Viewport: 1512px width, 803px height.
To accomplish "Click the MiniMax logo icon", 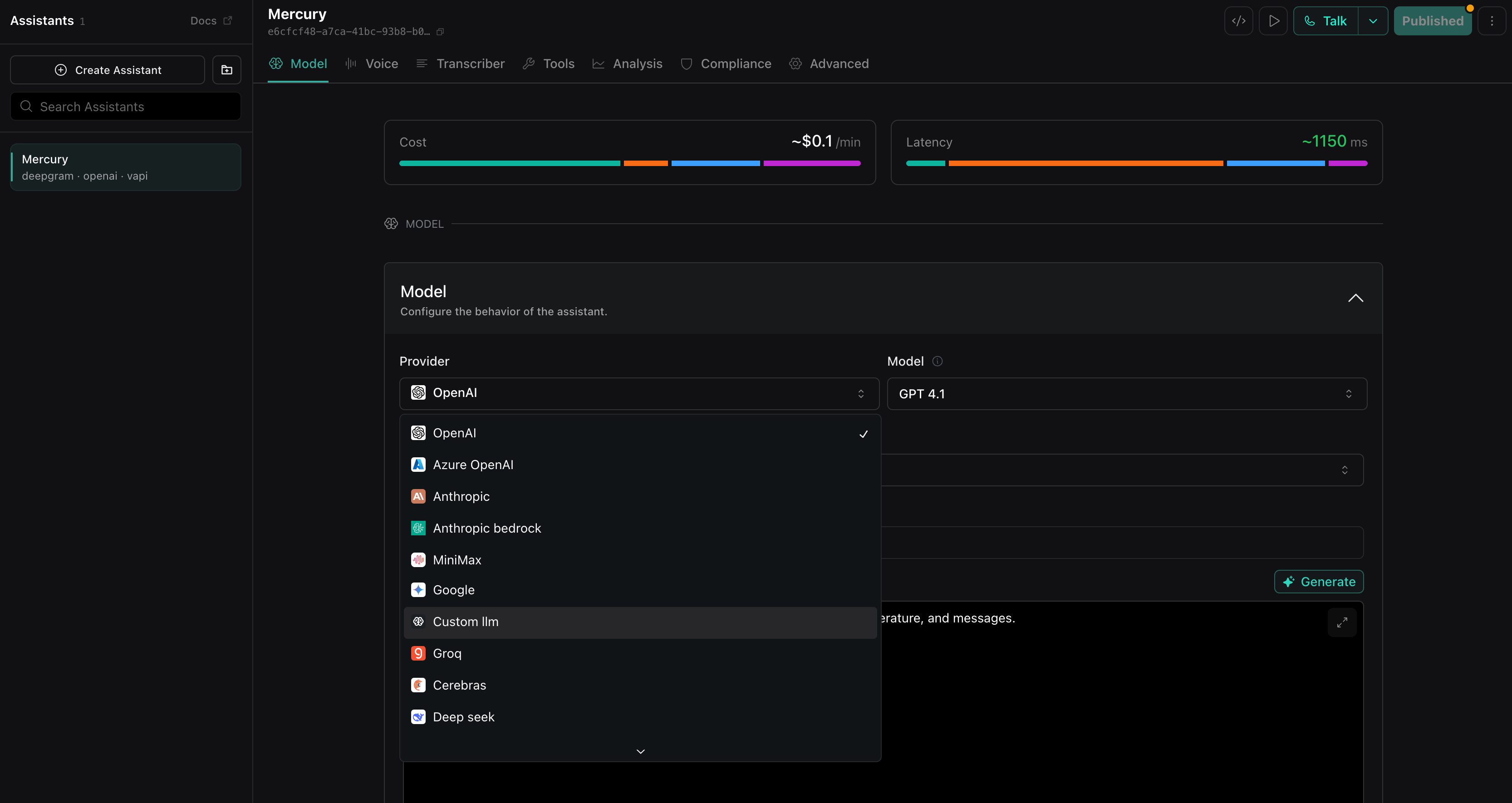I will [418, 560].
